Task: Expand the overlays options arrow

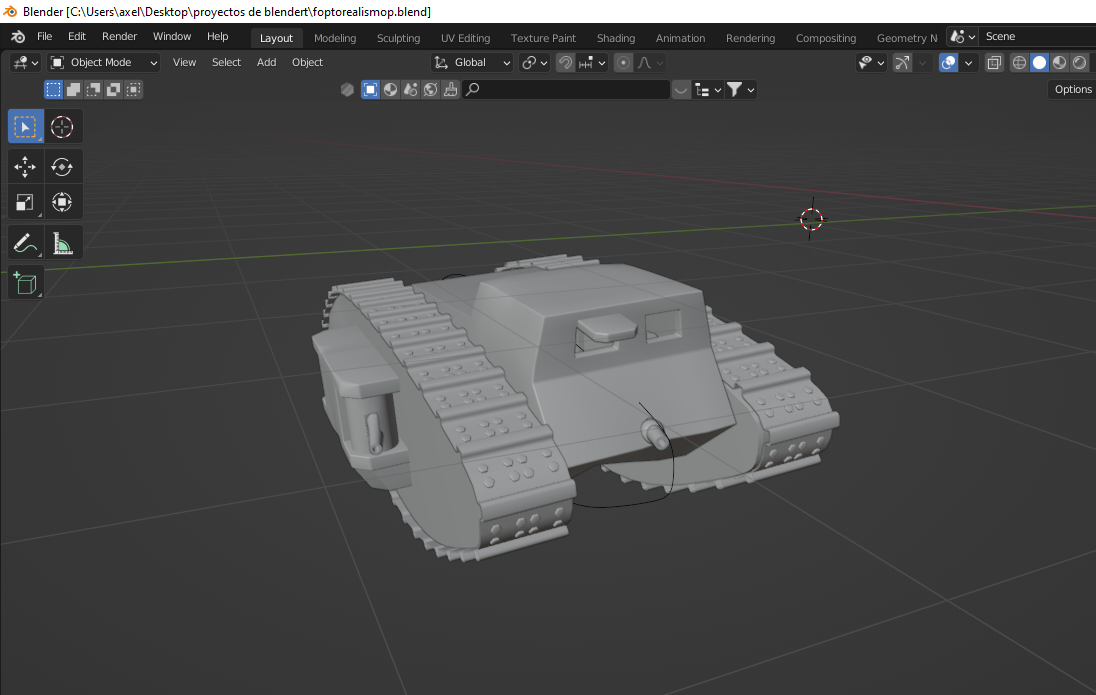Action: [968, 63]
